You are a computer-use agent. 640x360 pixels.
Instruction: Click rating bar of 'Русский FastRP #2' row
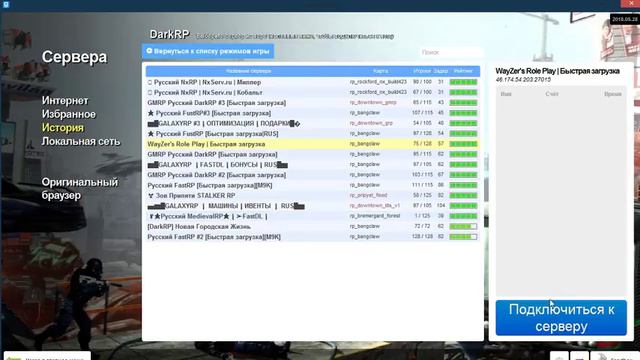[x=463, y=237]
